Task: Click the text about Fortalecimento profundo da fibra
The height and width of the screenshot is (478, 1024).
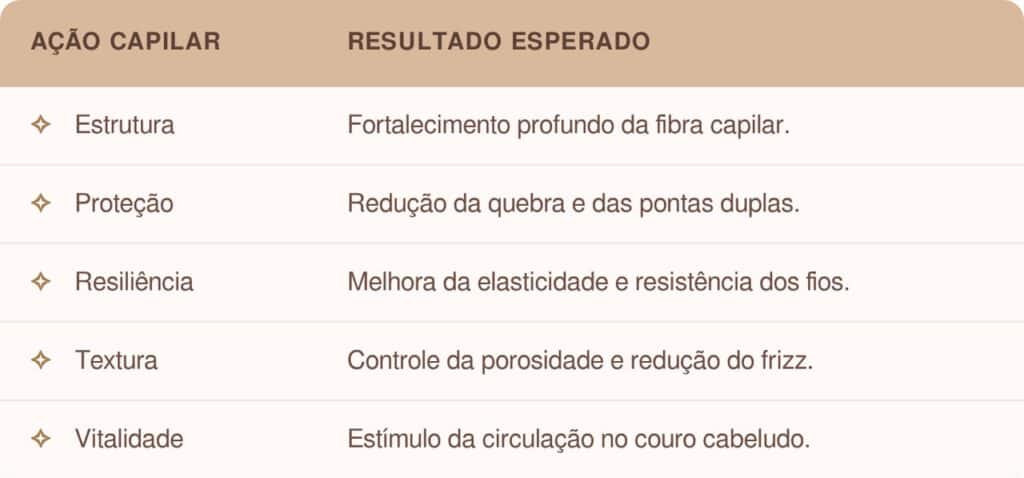Action: tap(569, 126)
